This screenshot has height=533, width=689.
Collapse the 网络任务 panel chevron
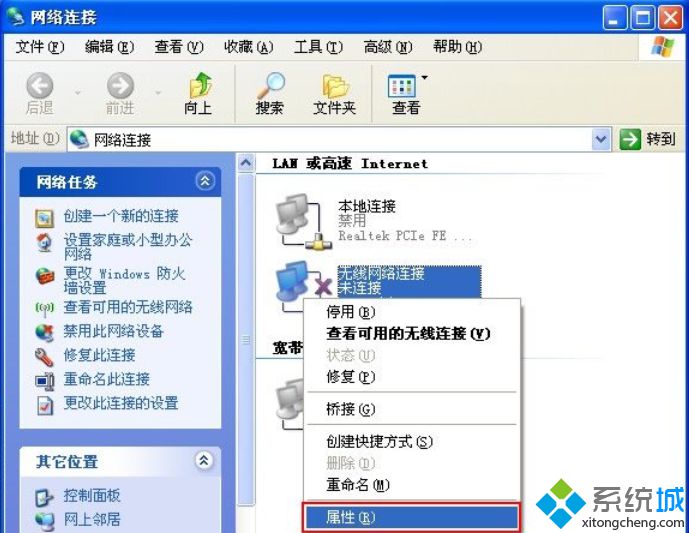click(205, 181)
